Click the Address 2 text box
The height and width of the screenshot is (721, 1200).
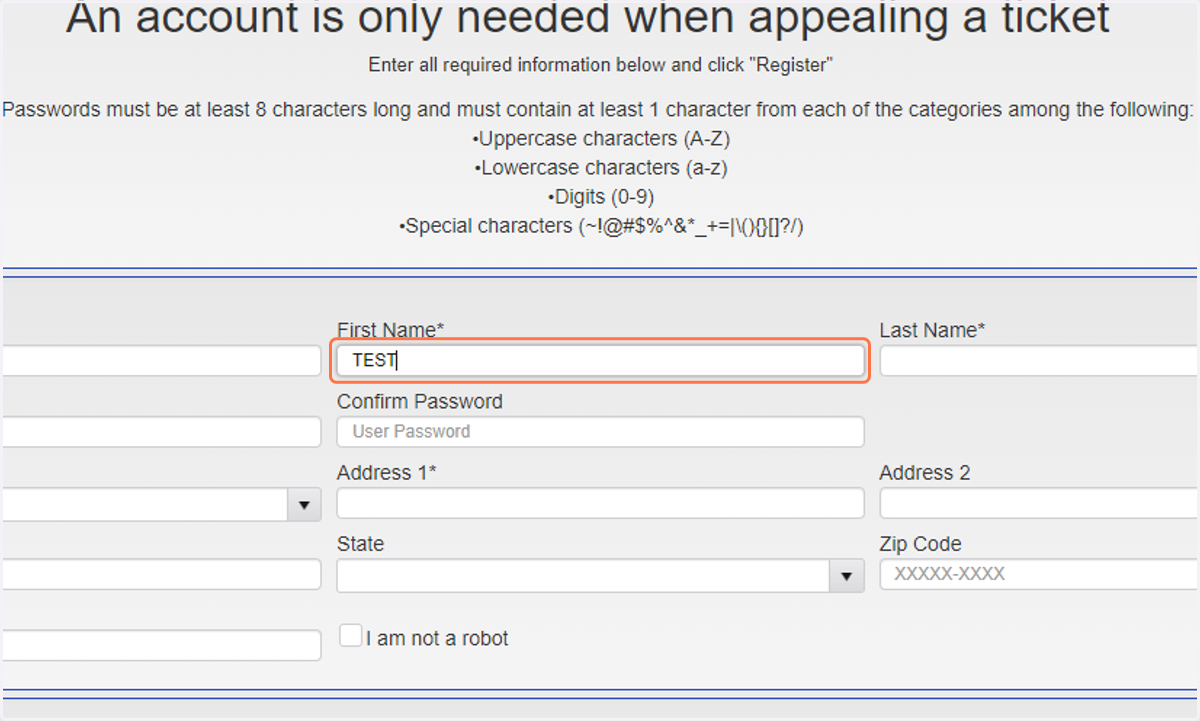coord(1039,504)
